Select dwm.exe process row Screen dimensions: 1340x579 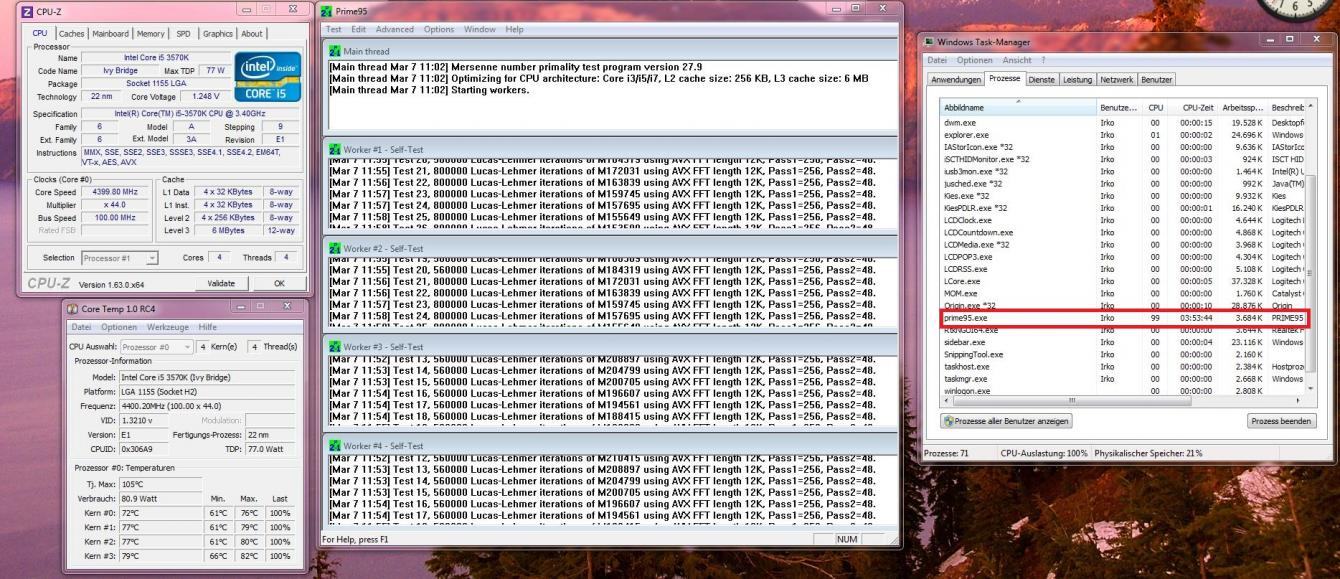[1124, 122]
